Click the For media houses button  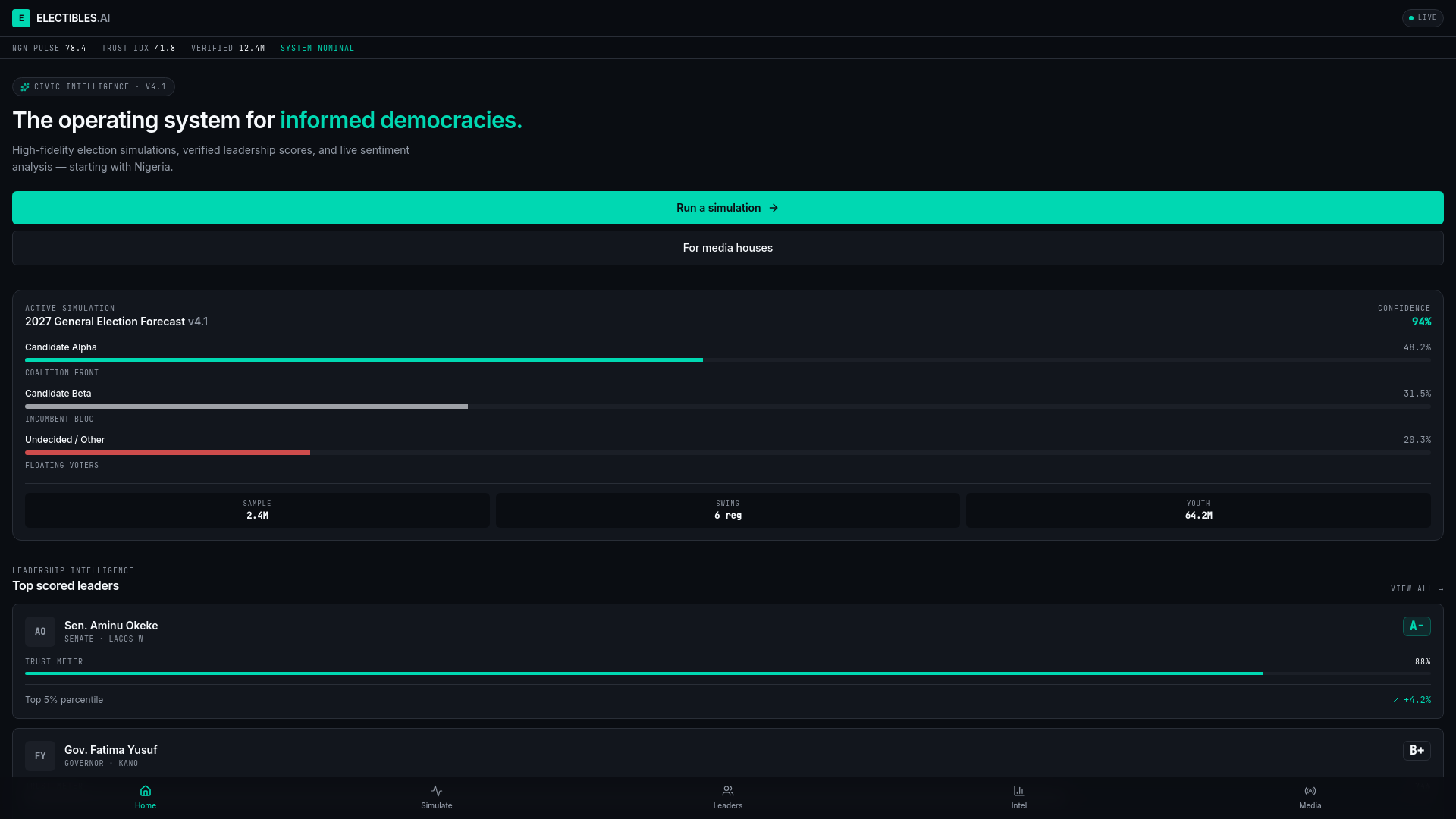(x=728, y=248)
